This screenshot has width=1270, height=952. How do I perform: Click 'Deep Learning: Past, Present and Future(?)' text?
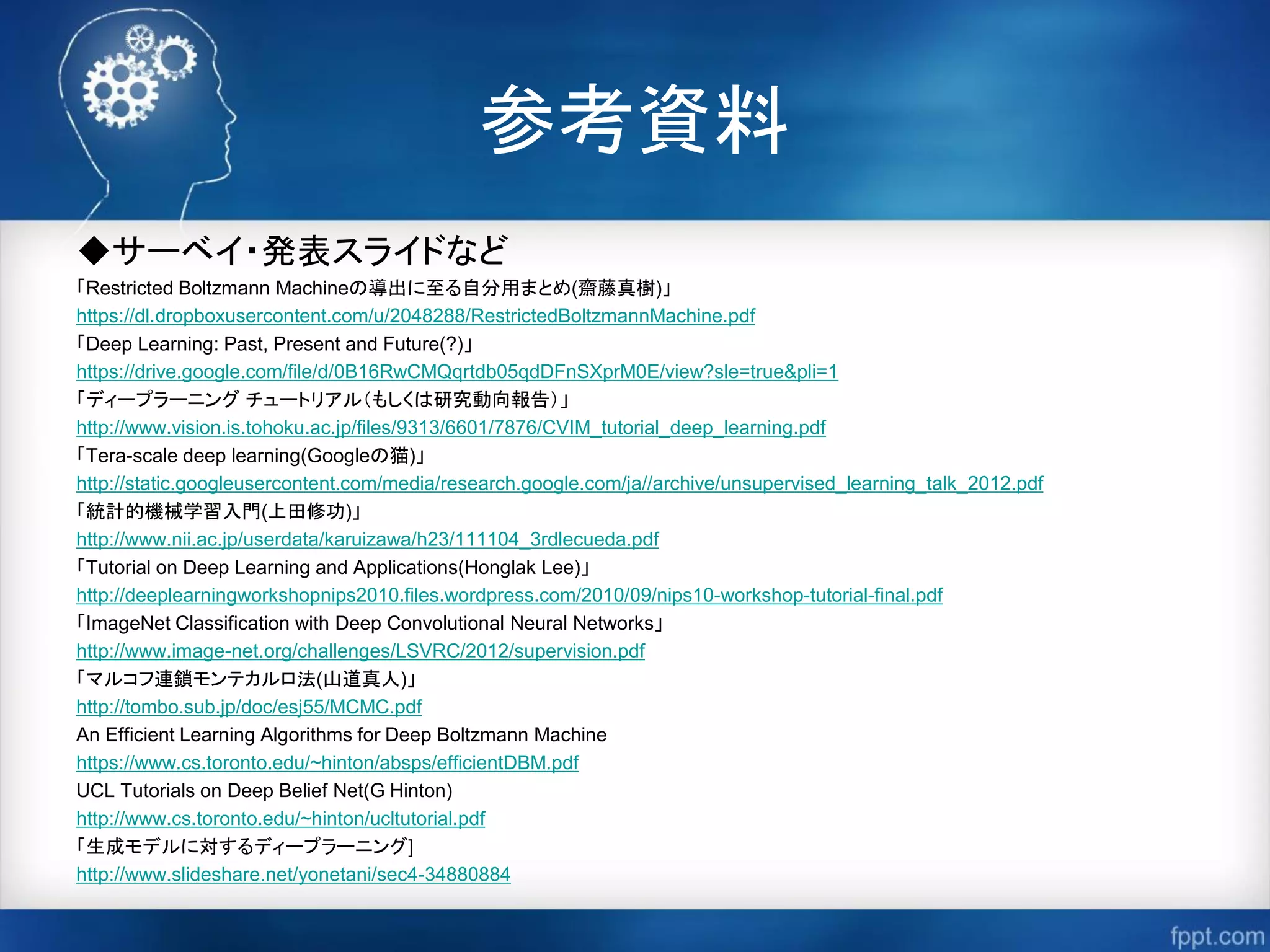pos(274,344)
